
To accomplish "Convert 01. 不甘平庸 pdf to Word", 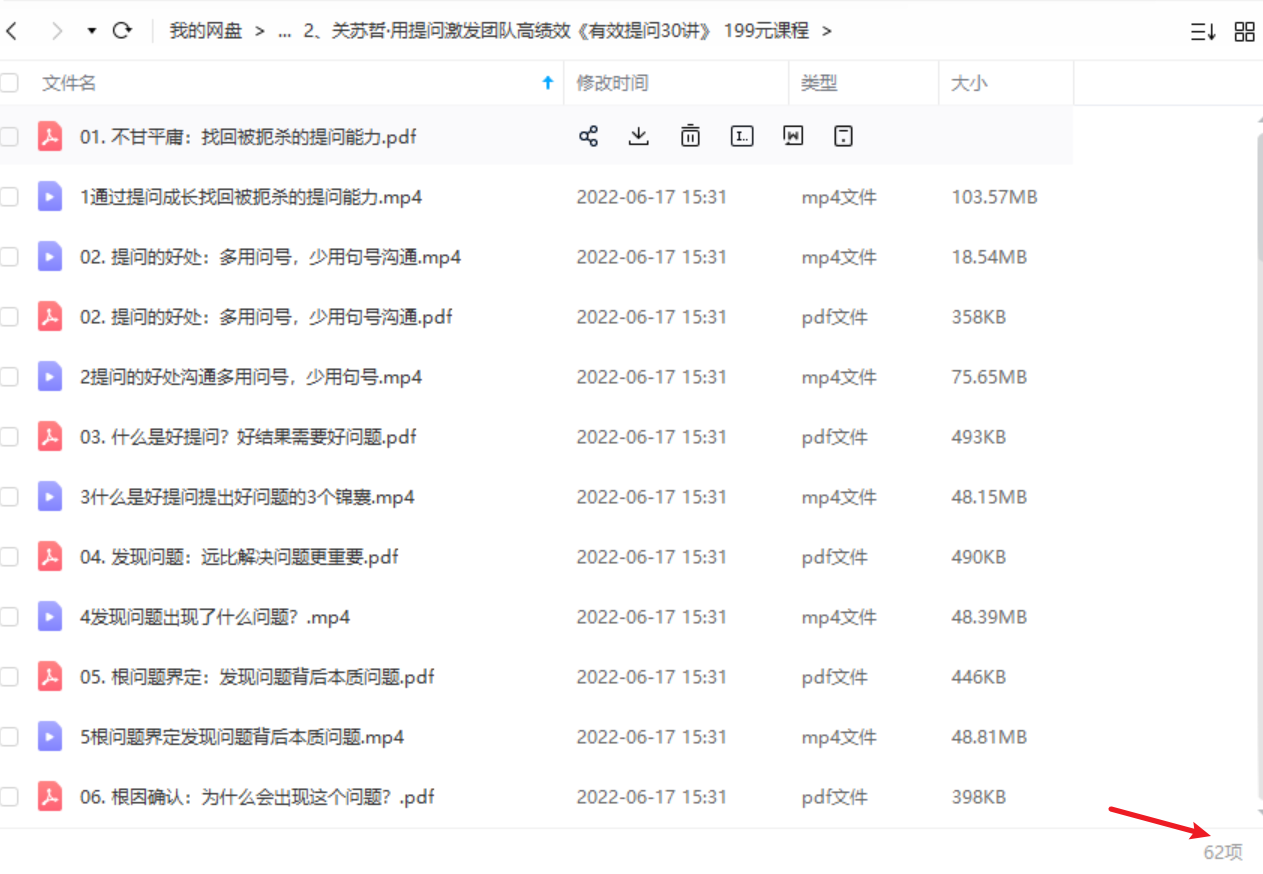I will click(x=793, y=136).
